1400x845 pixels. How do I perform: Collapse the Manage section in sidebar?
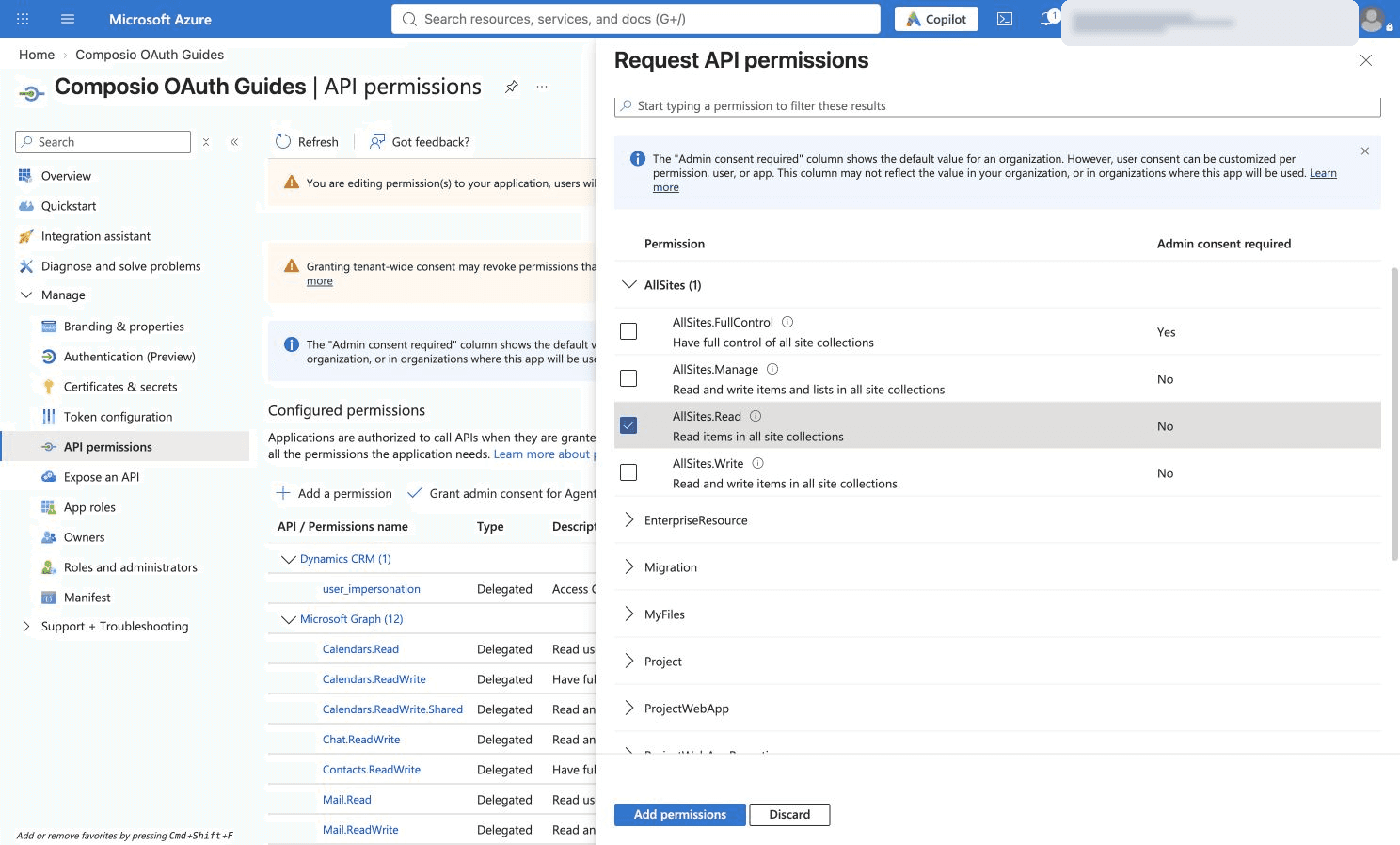click(x=26, y=295)
